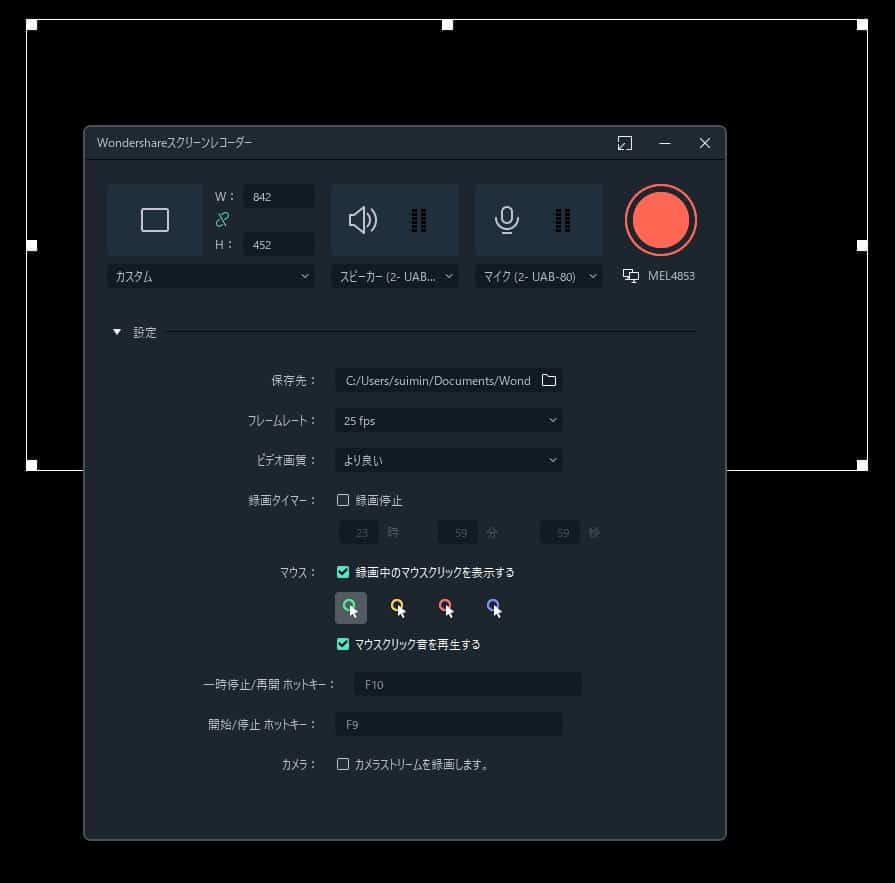The width and height of the screenshot is (895, 883).
Task: Mute the speaker audio icon
Action: 363,220
